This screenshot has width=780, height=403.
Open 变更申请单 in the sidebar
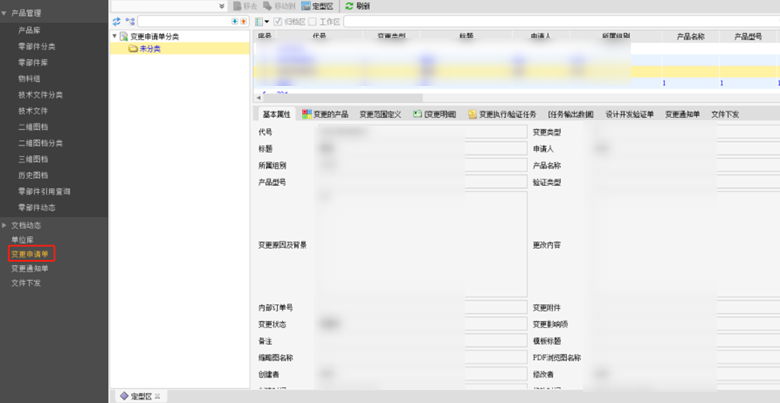[x=30, y=254]
